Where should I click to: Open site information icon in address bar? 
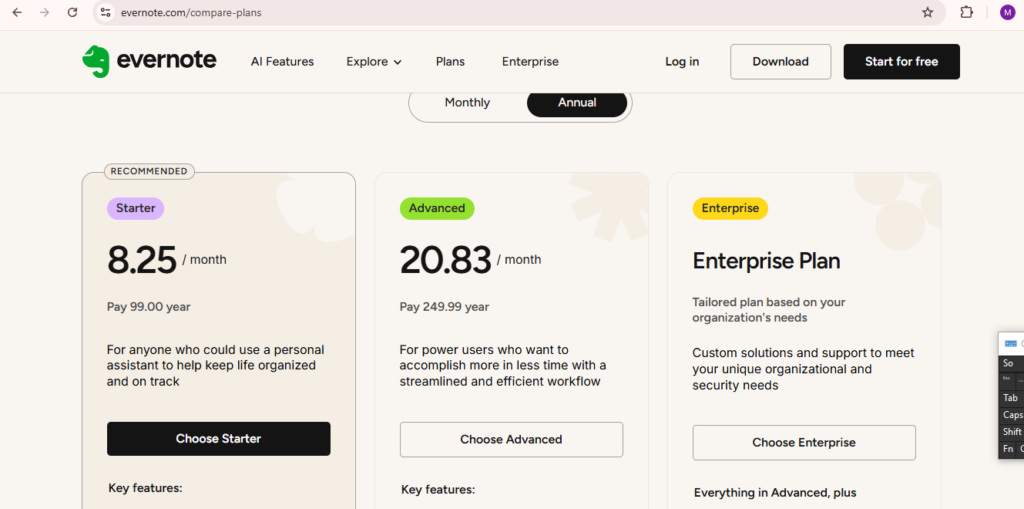click(106, 12)
